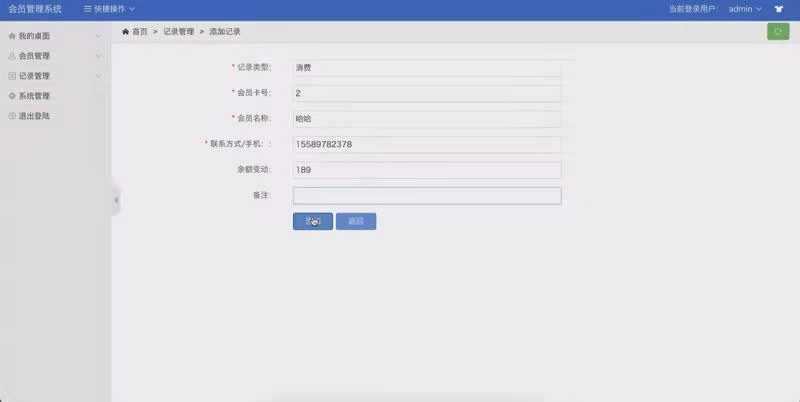Click the empty 备注 input field
This screenshot has width=800, height=402.
pos(427,196)
